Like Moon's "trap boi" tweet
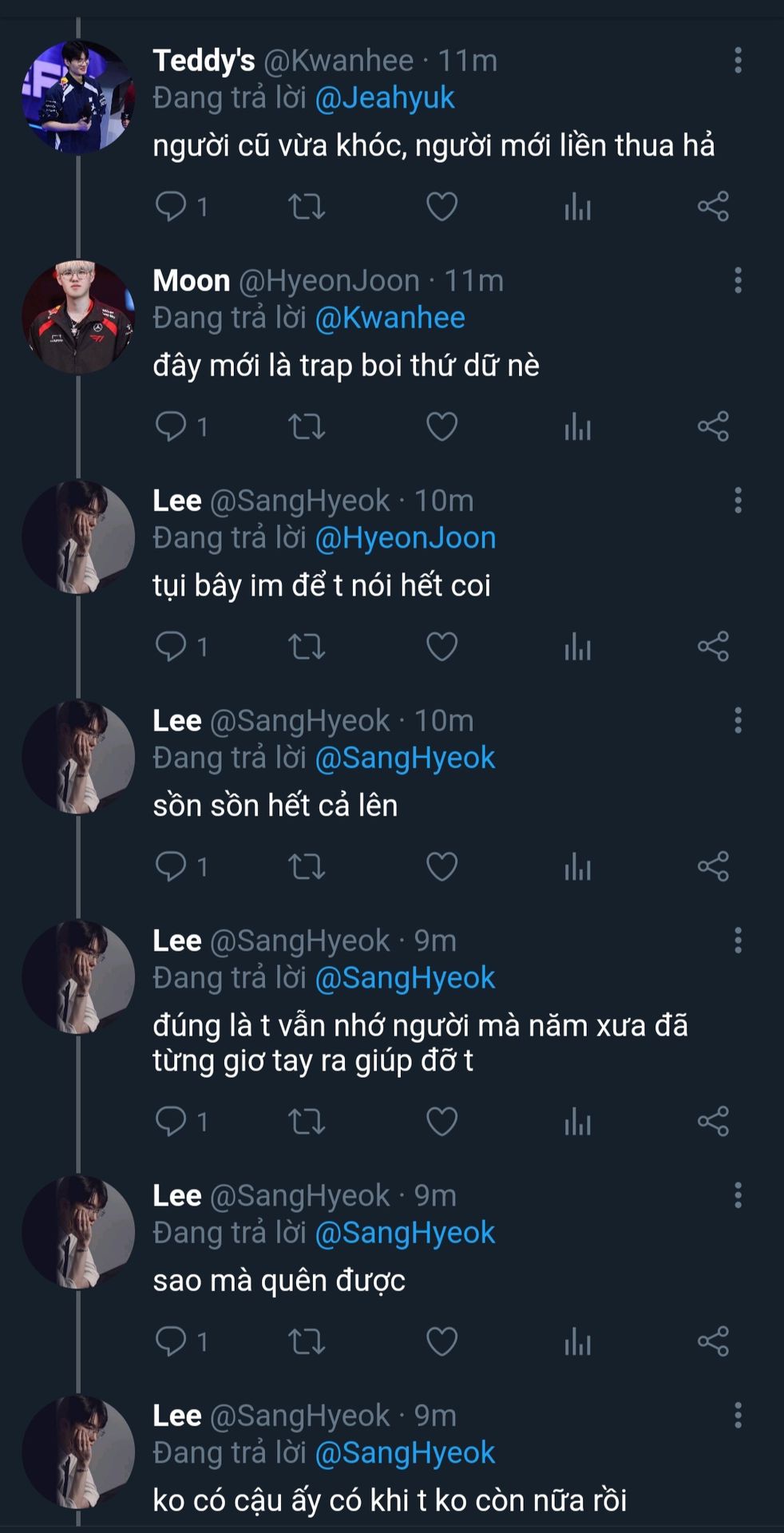The width and height of the screenshot is (784, 1533). click(x=441, y=426)
